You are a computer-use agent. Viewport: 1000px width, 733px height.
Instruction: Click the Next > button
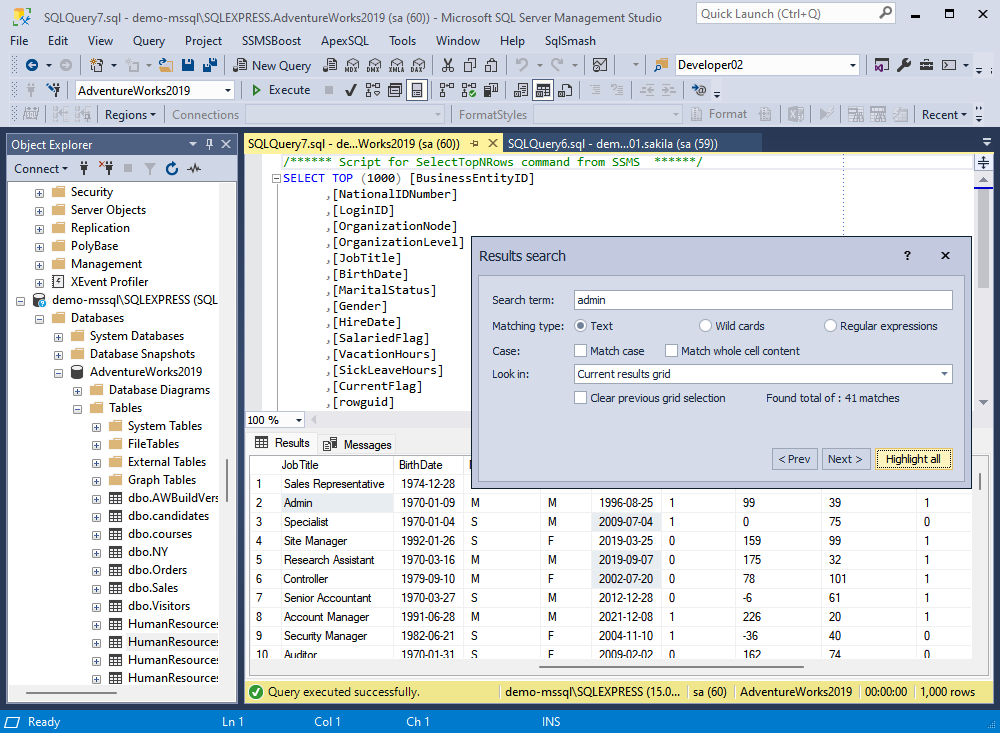(x=845, y=459)
